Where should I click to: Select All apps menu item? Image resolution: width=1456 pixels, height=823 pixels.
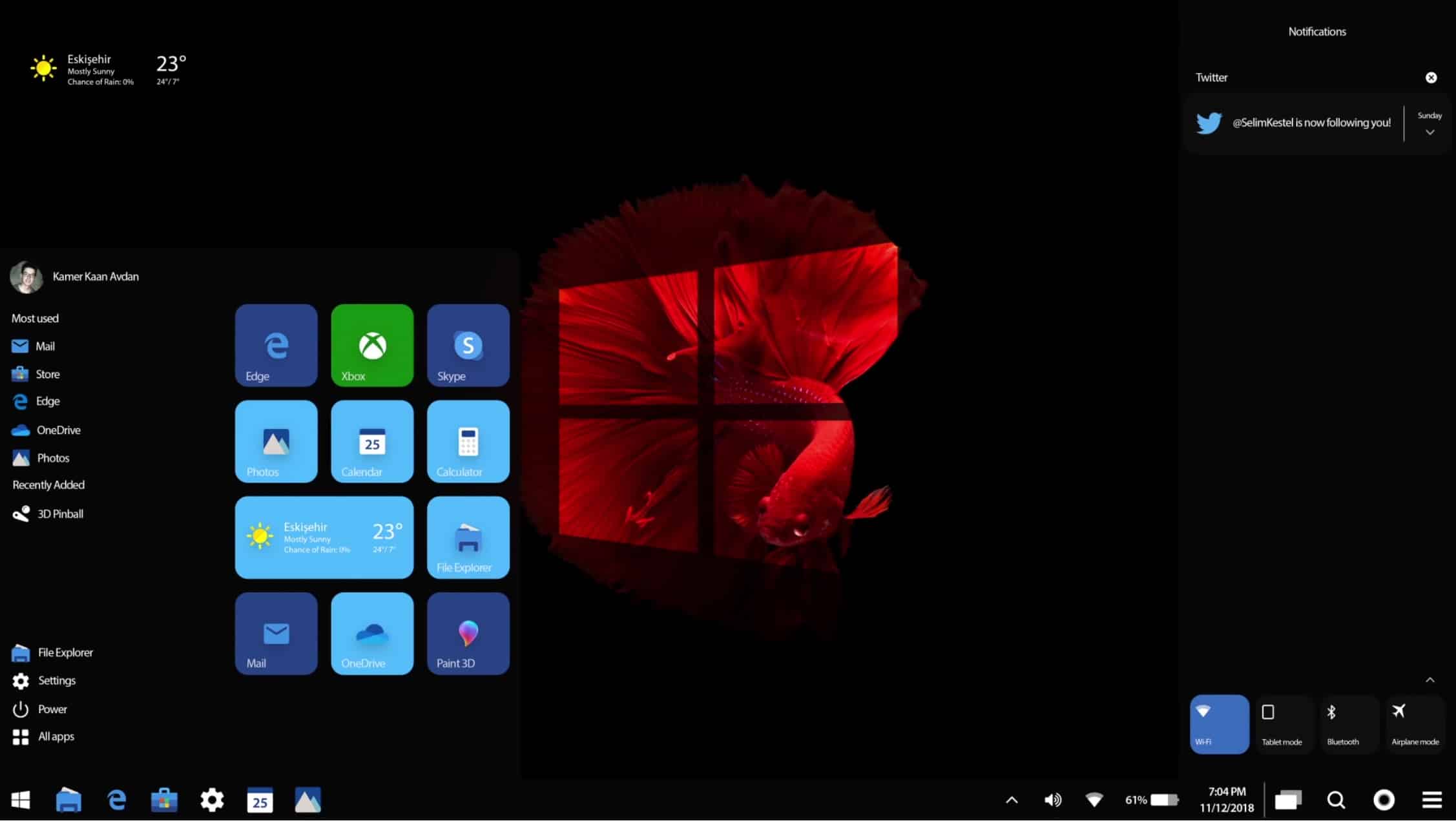[x=57, y=736]
